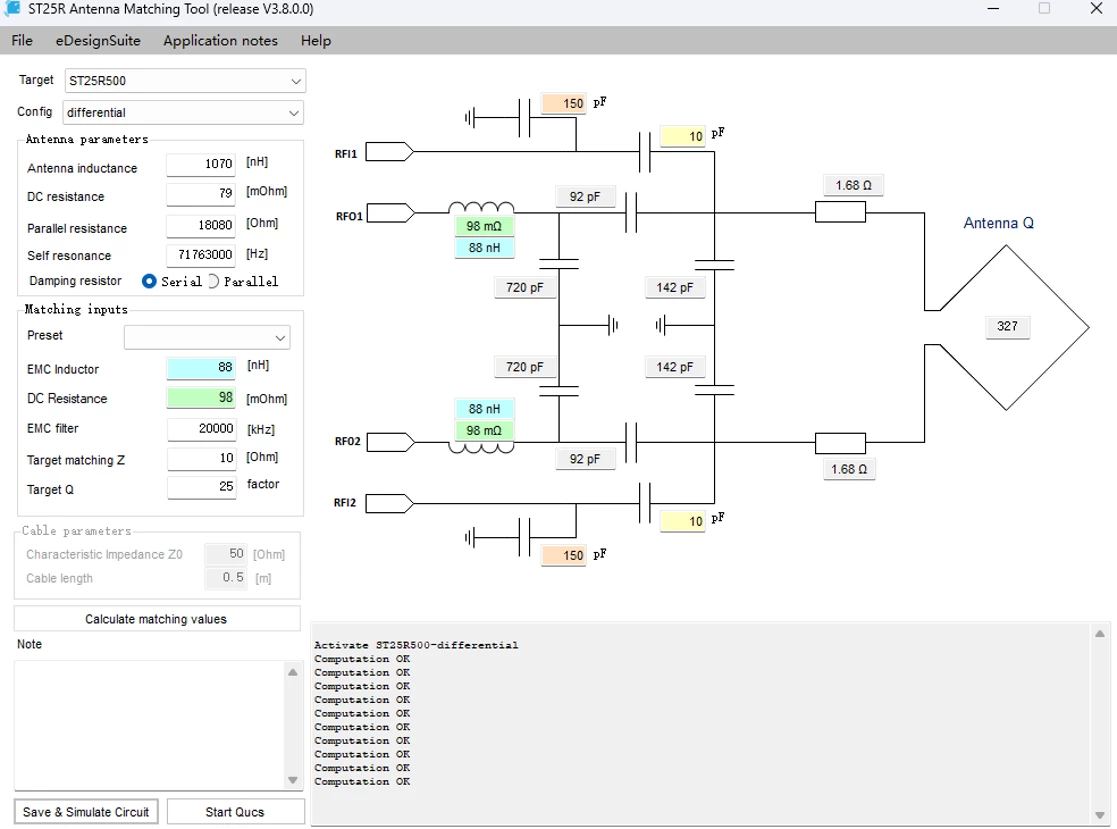Click the upper damping resistor symbol
The height and width of the screenshot is (829, 1117).
click(x=841, y=212)
